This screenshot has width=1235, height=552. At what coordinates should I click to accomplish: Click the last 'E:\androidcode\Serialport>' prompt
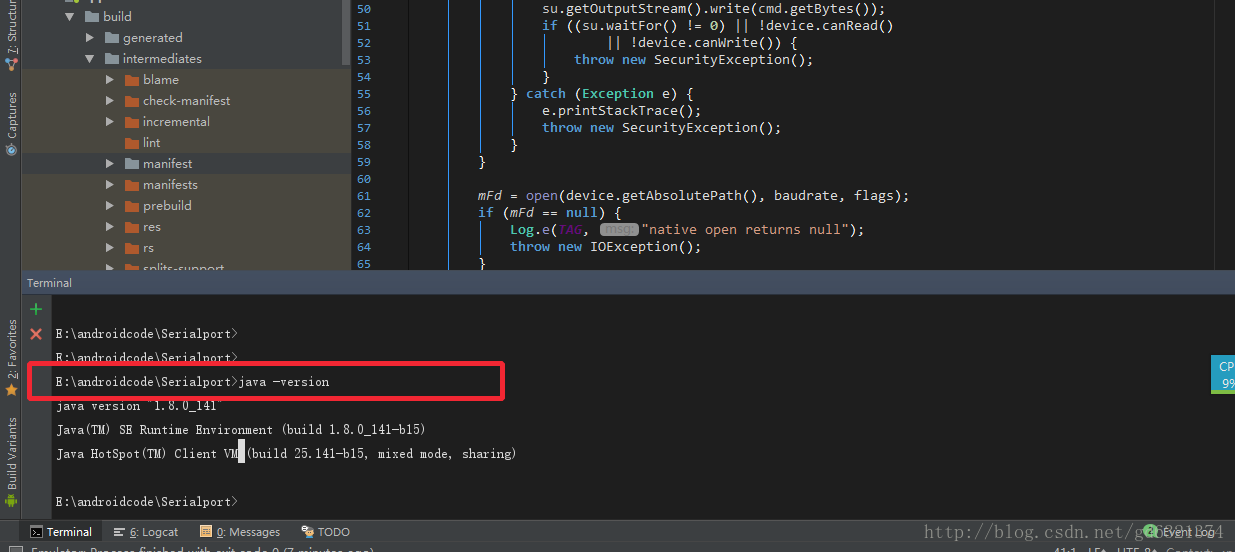147,502
